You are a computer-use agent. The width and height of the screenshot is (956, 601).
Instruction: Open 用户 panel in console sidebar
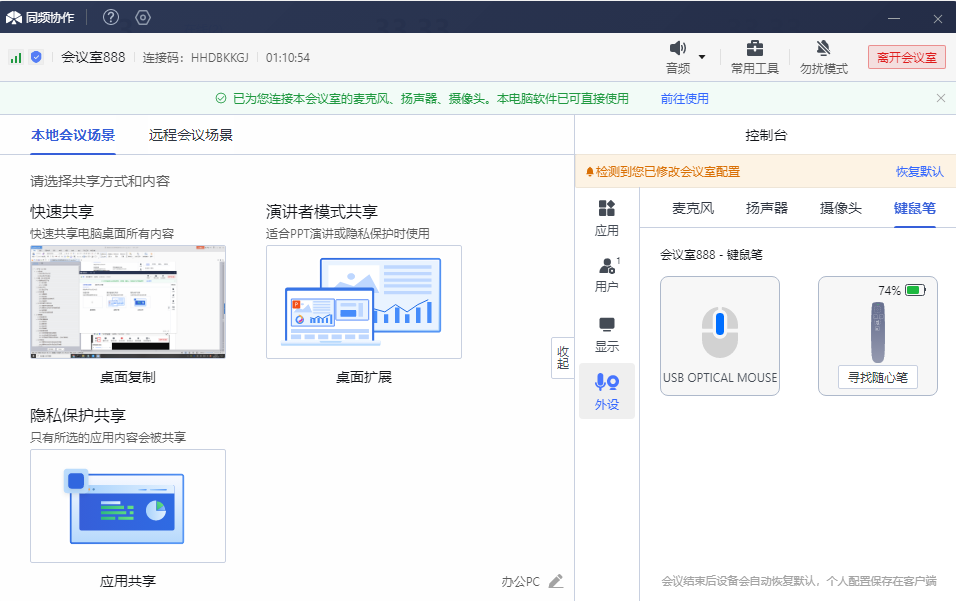pos(607,274)
